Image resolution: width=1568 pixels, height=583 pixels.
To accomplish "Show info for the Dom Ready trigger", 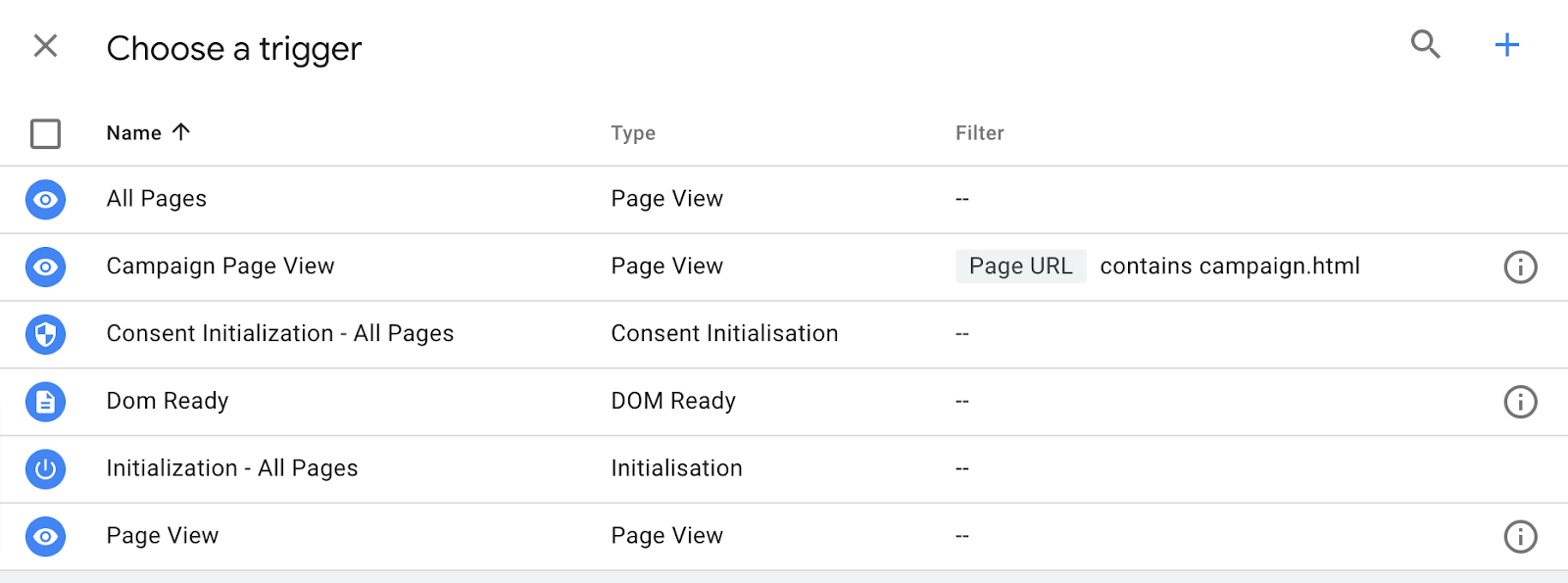I will [x=1520, y=402].
